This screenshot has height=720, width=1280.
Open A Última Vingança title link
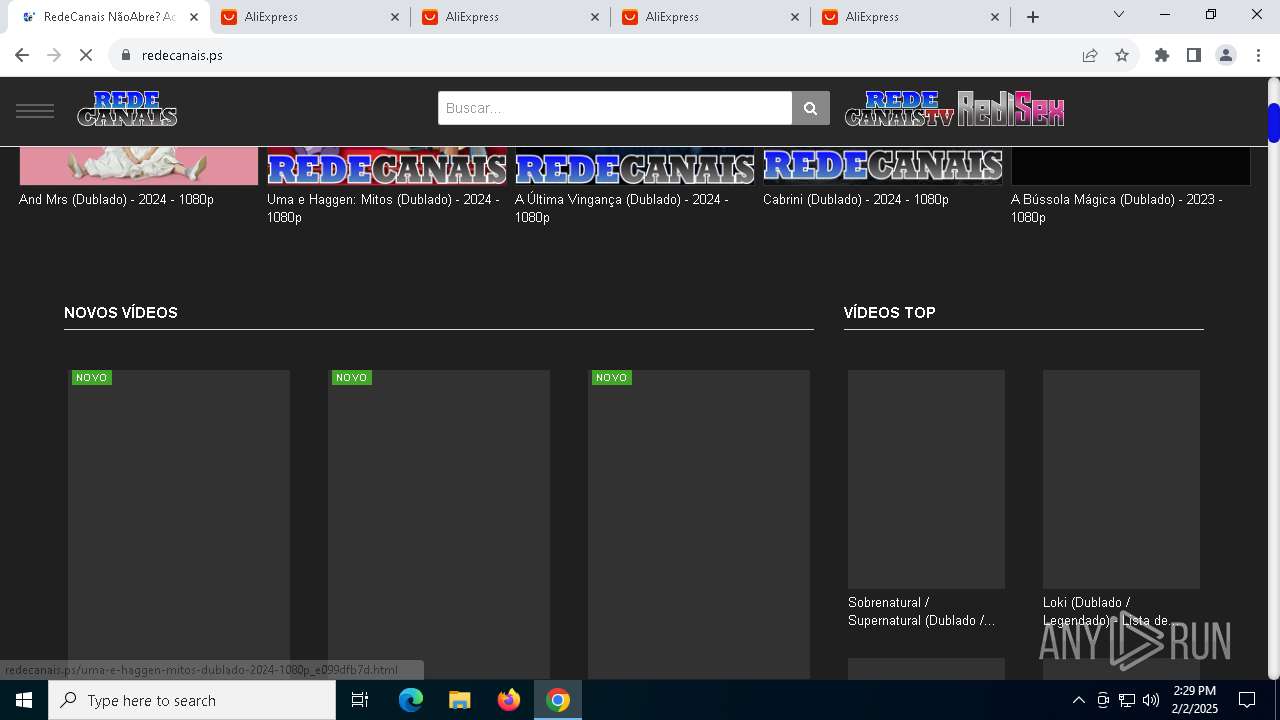click(621, 208)
